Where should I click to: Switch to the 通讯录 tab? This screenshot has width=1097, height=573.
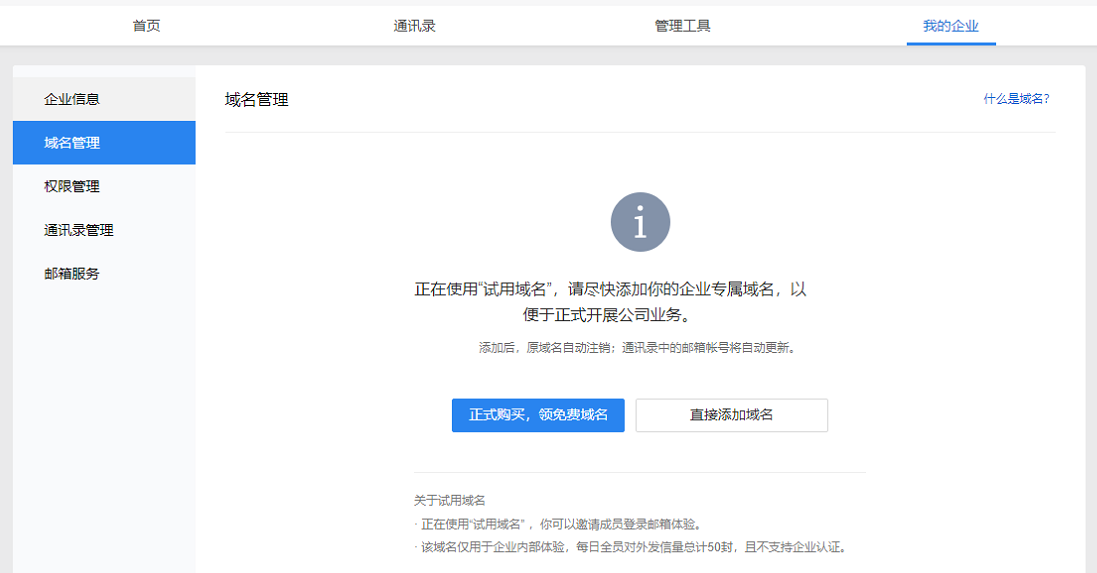[x=414, y=26]
